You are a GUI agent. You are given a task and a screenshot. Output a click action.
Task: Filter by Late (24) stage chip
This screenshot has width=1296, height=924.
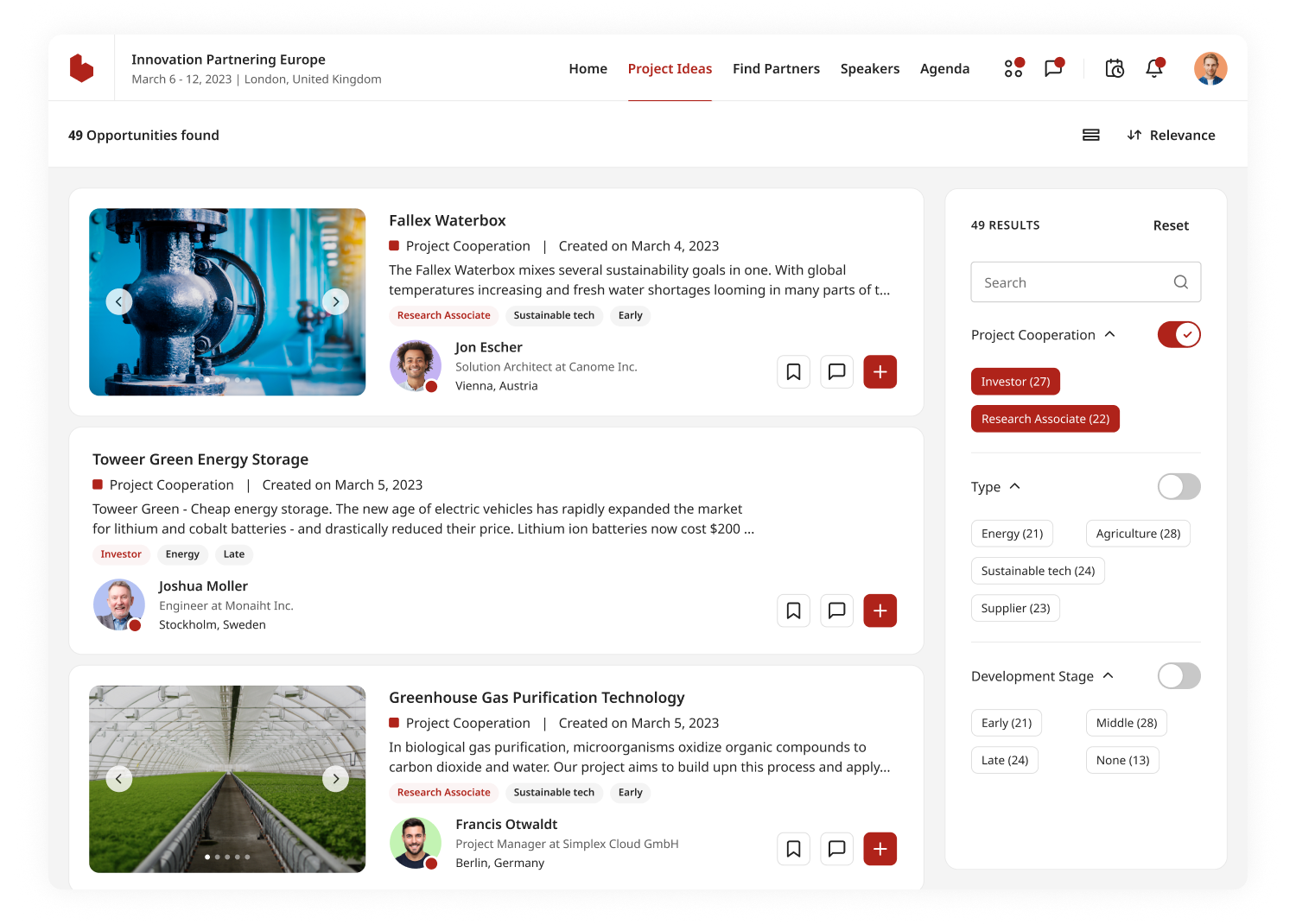pyautogui.click(x=1005, y=760)
